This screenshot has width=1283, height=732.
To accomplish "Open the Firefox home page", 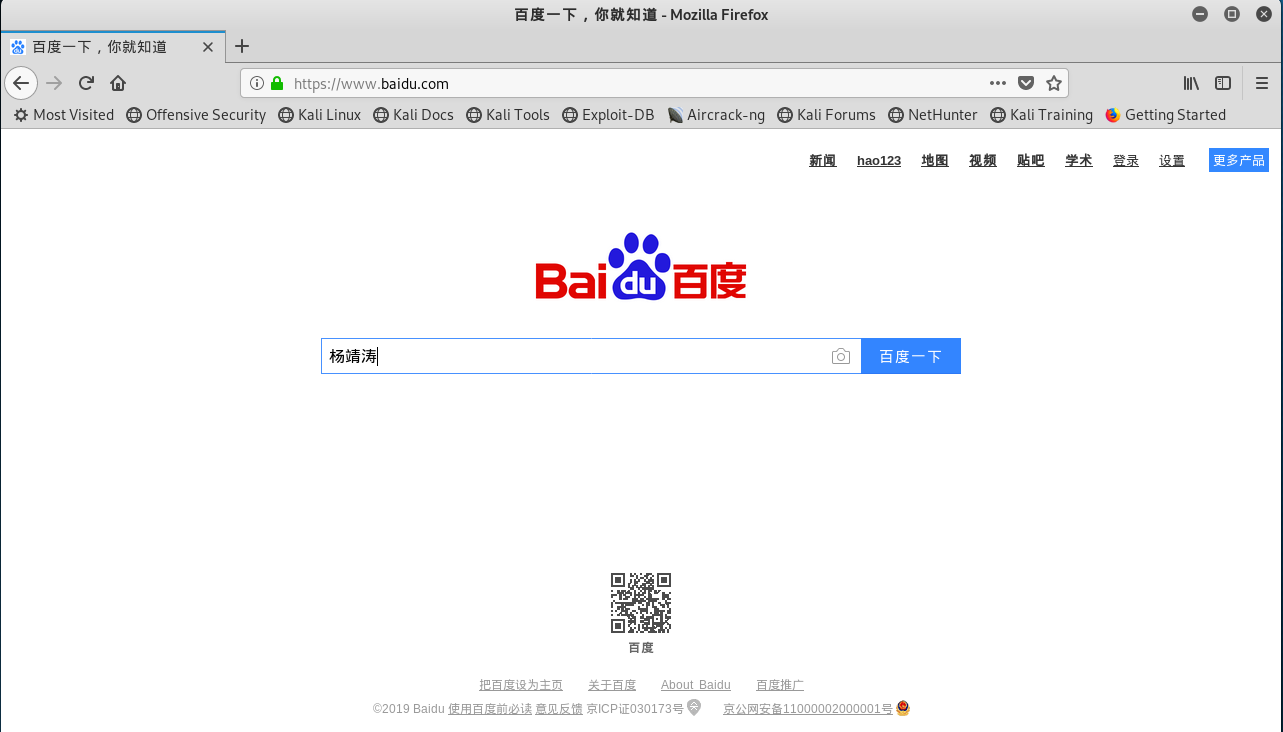I will (118, 83).
